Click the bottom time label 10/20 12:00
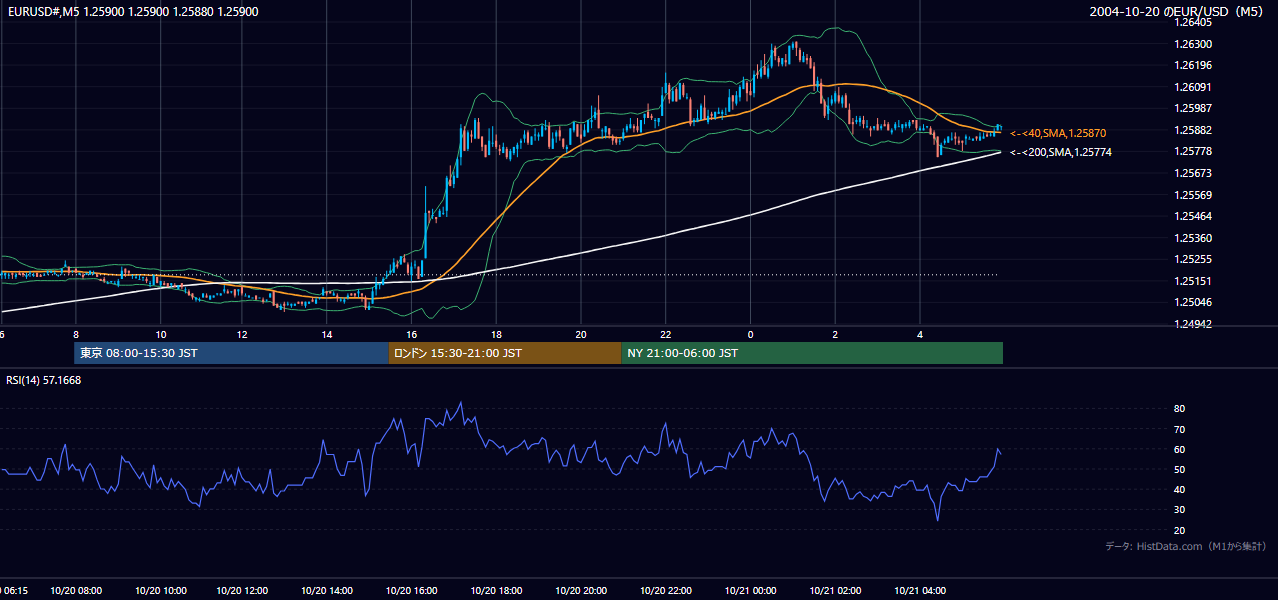 click(244, 591)
